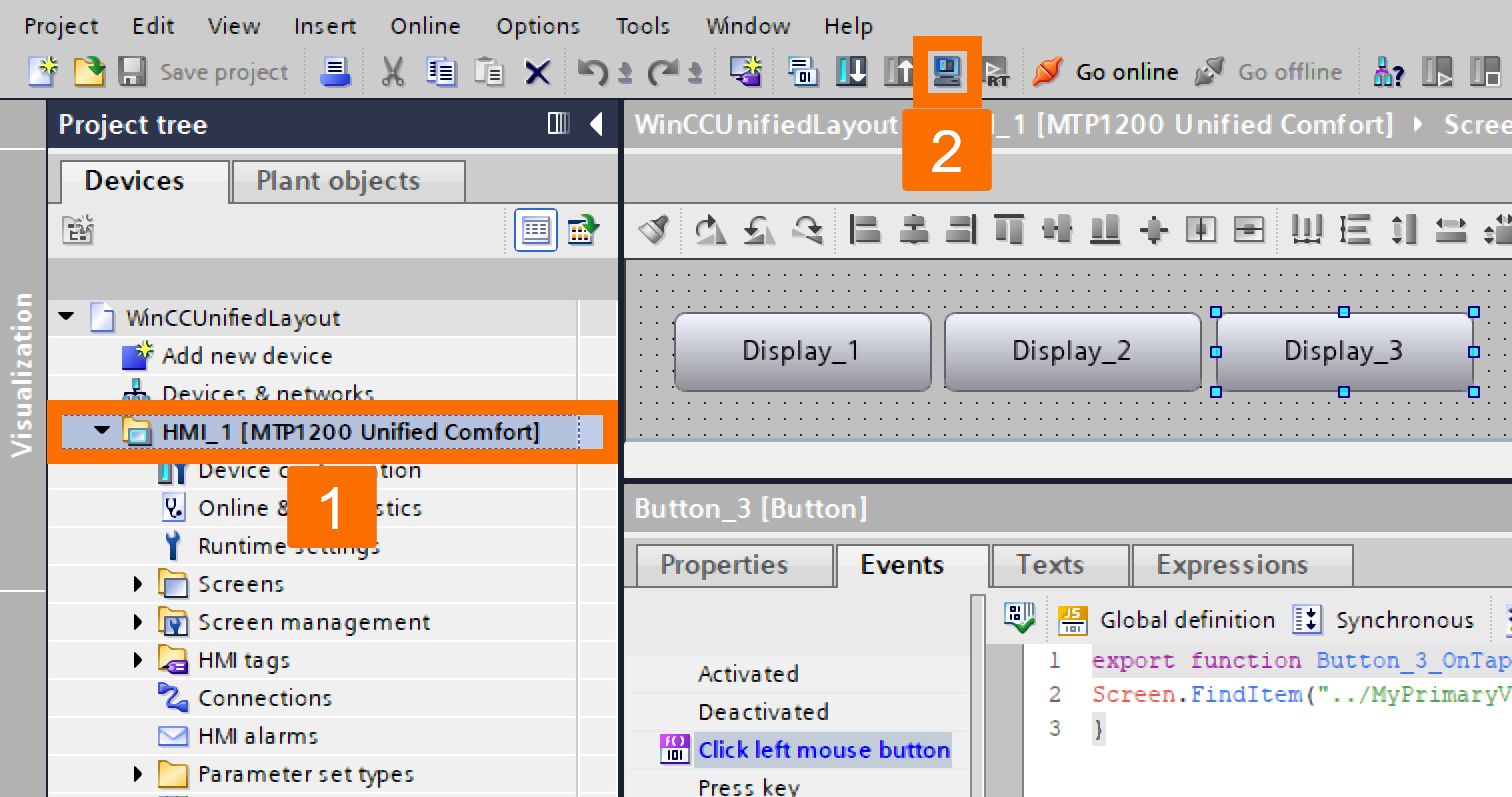1512x797 pixels.
Task: Click the Start runtime RT icon
Action: [x=996, y=71]
